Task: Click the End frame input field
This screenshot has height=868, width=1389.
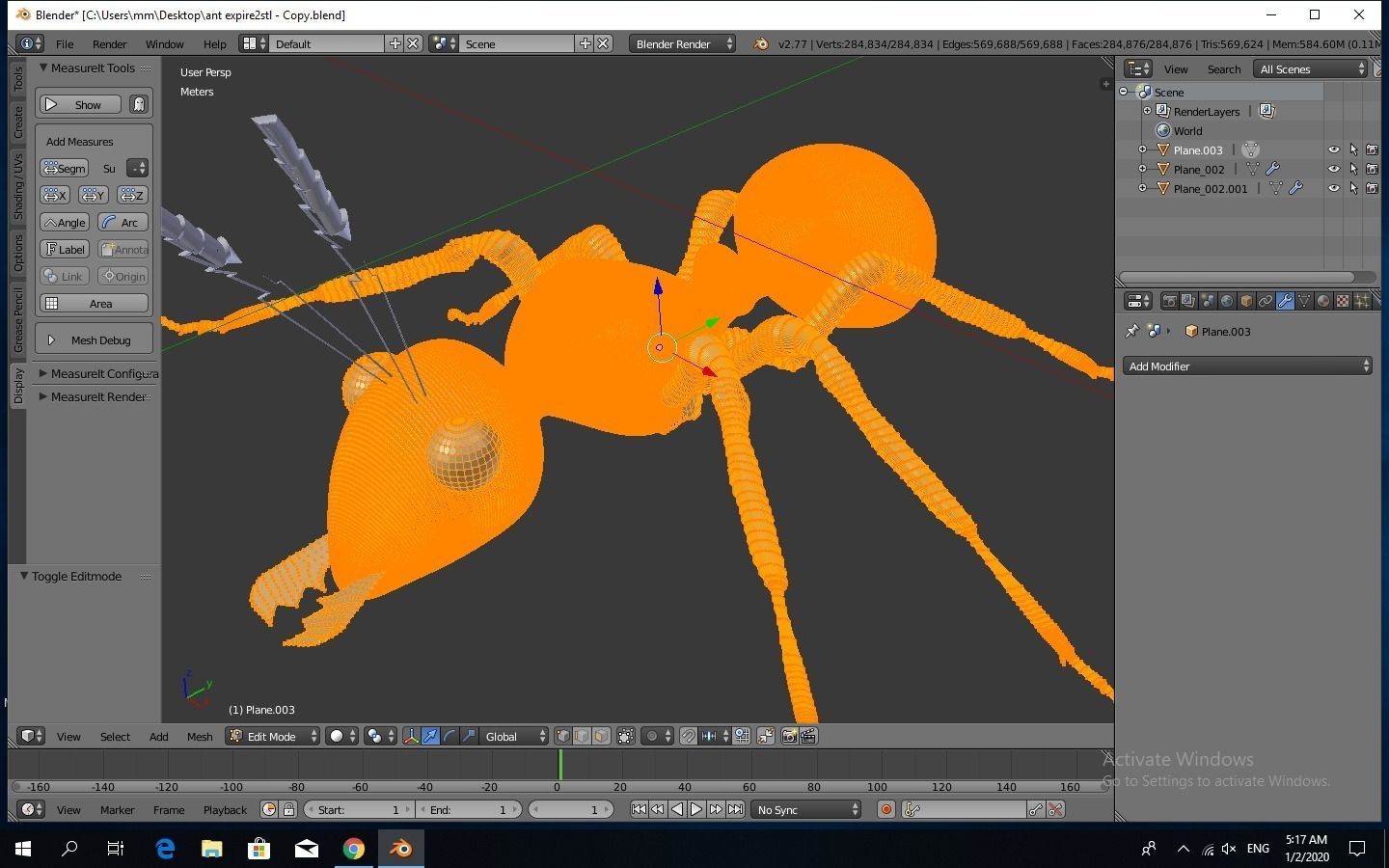Action: pyautogui.click(x=470, y=809)
